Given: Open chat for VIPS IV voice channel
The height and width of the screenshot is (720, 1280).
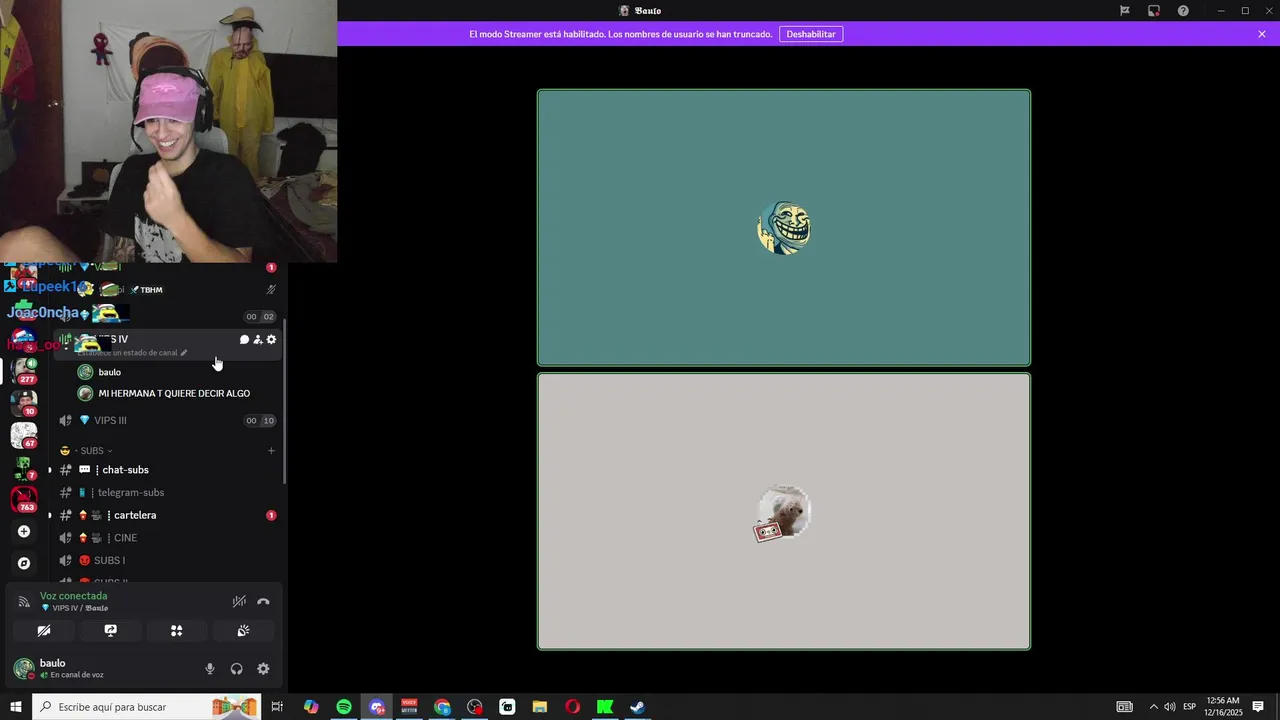Looking at the screenshot, I should coord(244,340).
